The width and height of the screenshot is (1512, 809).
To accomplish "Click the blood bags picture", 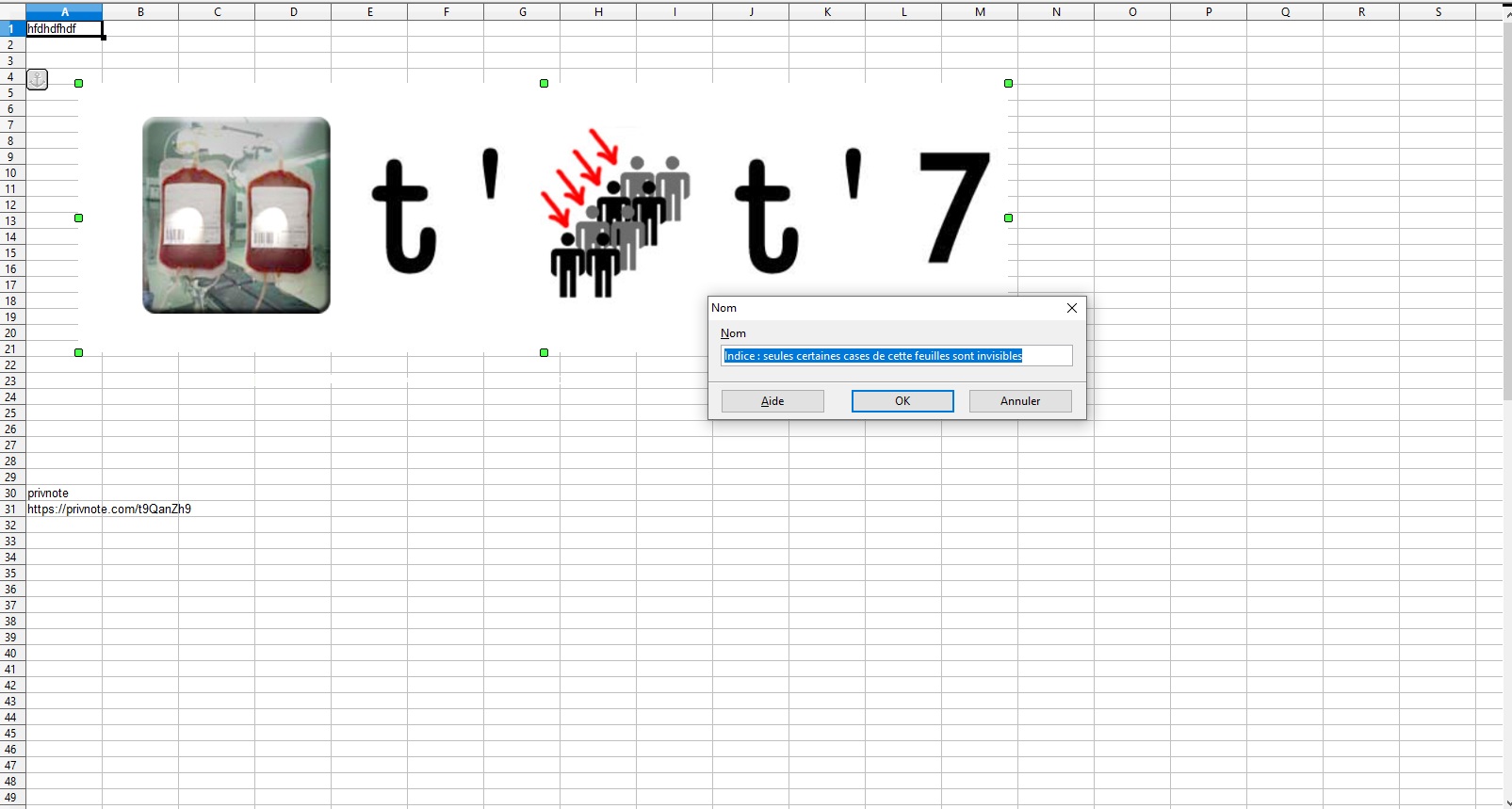I will [236, 215].
